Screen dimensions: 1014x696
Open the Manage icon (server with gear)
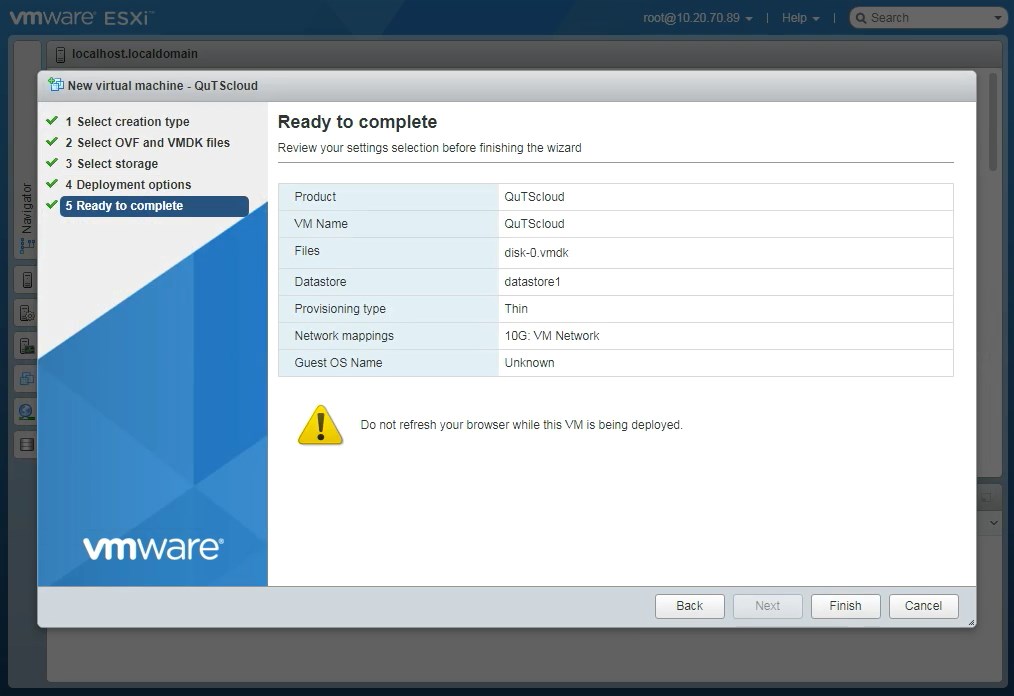(27, 313)
